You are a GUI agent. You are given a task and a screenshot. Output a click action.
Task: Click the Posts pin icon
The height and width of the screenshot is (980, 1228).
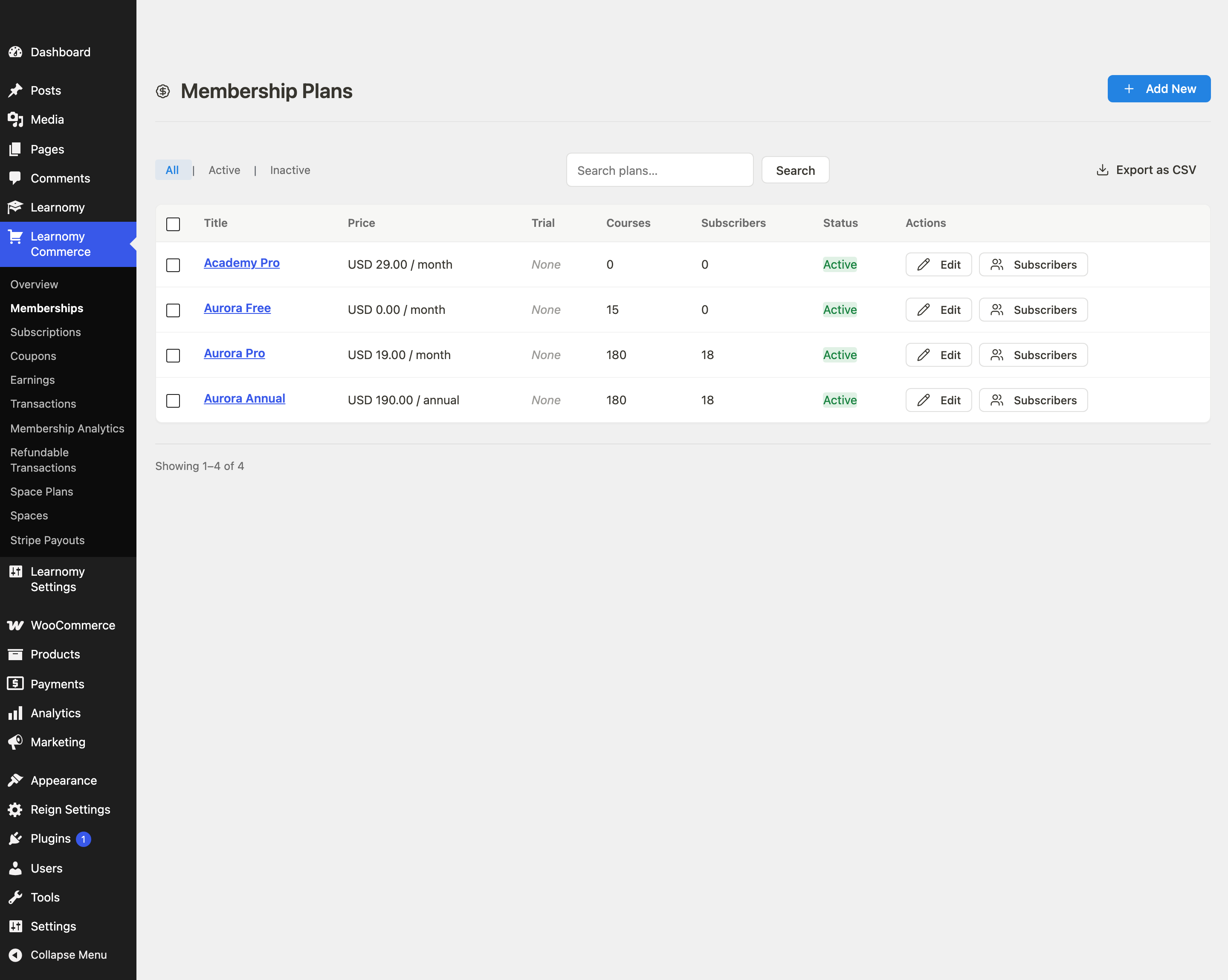[15, 90]
